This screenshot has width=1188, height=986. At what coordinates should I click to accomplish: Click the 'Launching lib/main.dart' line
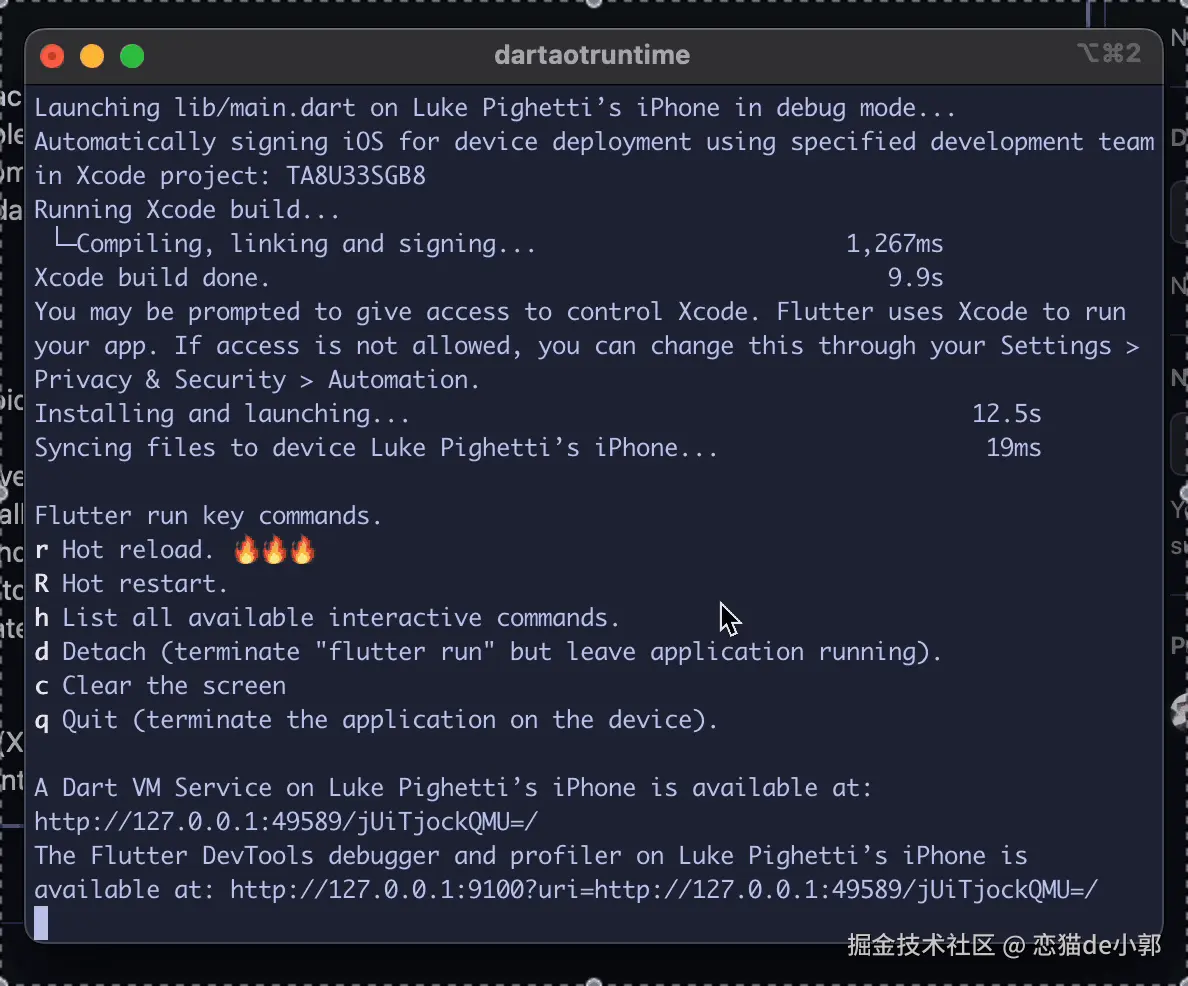(495, 108)
